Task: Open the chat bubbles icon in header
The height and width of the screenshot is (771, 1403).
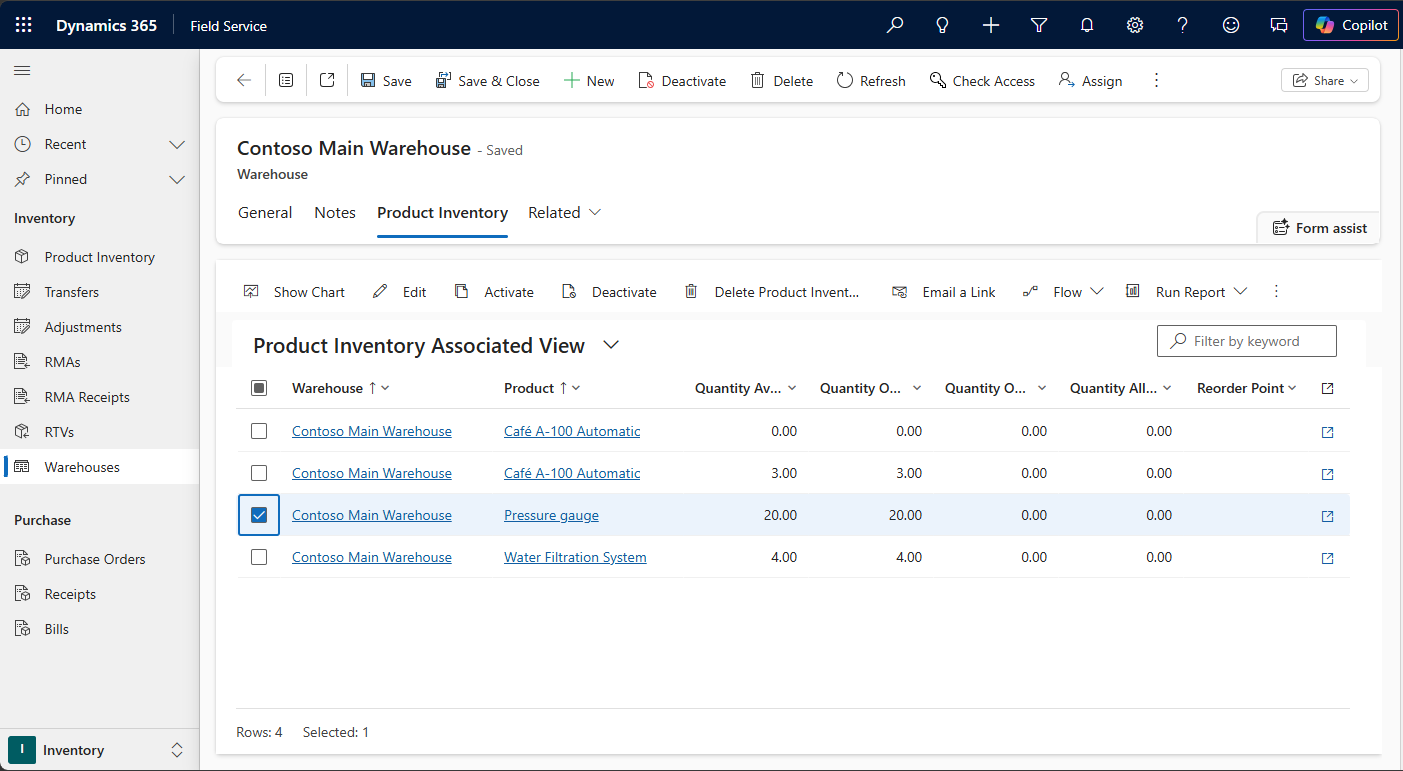Action: 1279,25
